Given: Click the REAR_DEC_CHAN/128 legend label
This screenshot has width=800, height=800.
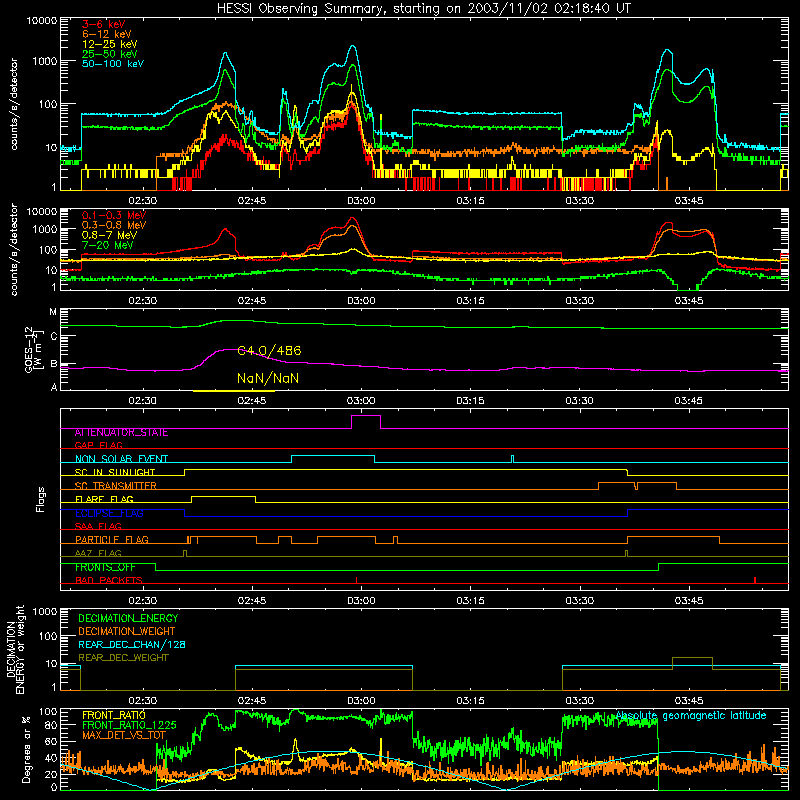Looking at the screenshot, I should tap(132, 644).
